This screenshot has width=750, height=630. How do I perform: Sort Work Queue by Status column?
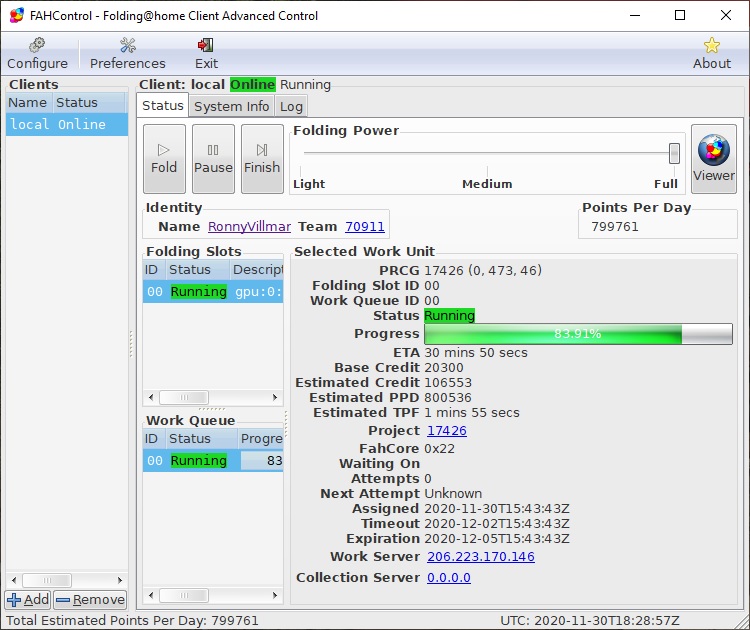click(201, 439)
